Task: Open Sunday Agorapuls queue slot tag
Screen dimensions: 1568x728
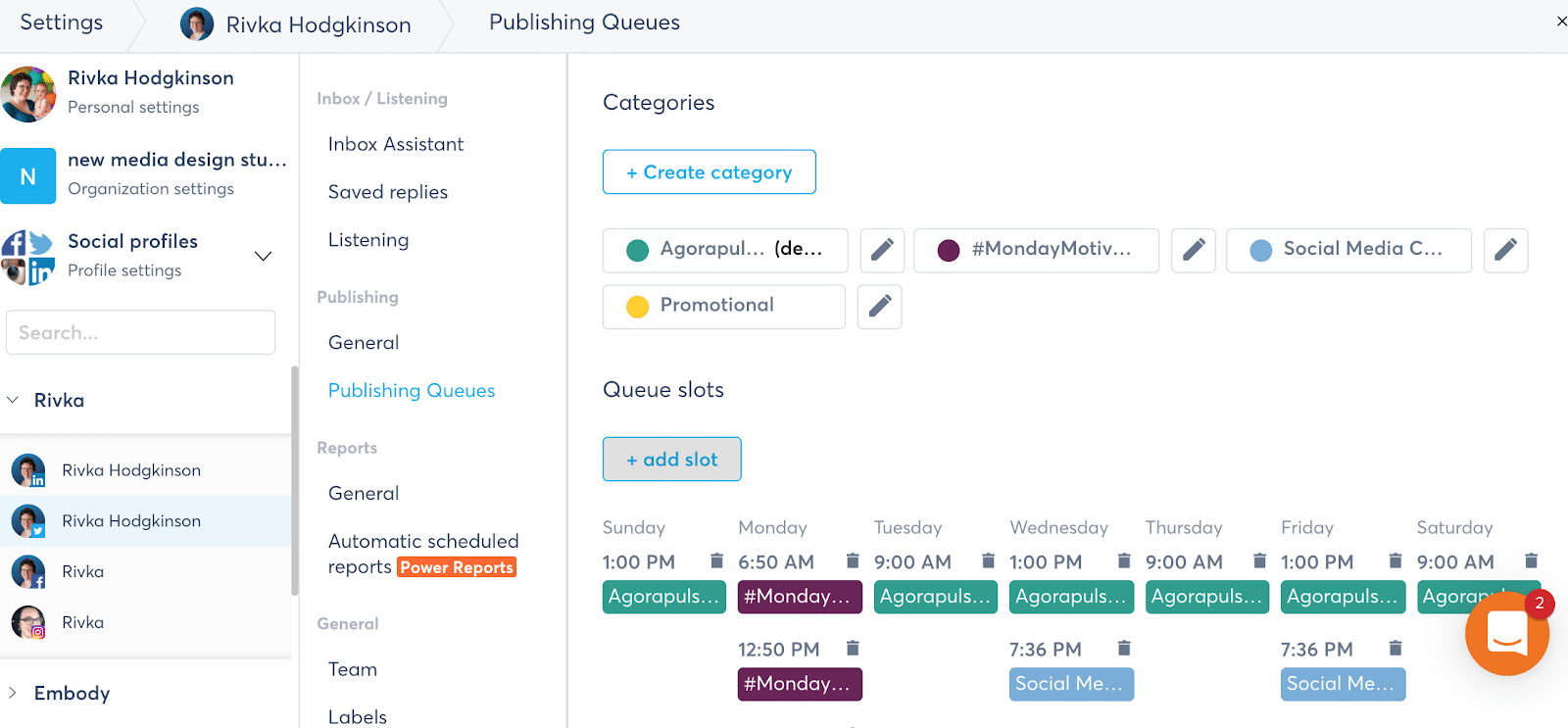Action: [x=664, y=597]
